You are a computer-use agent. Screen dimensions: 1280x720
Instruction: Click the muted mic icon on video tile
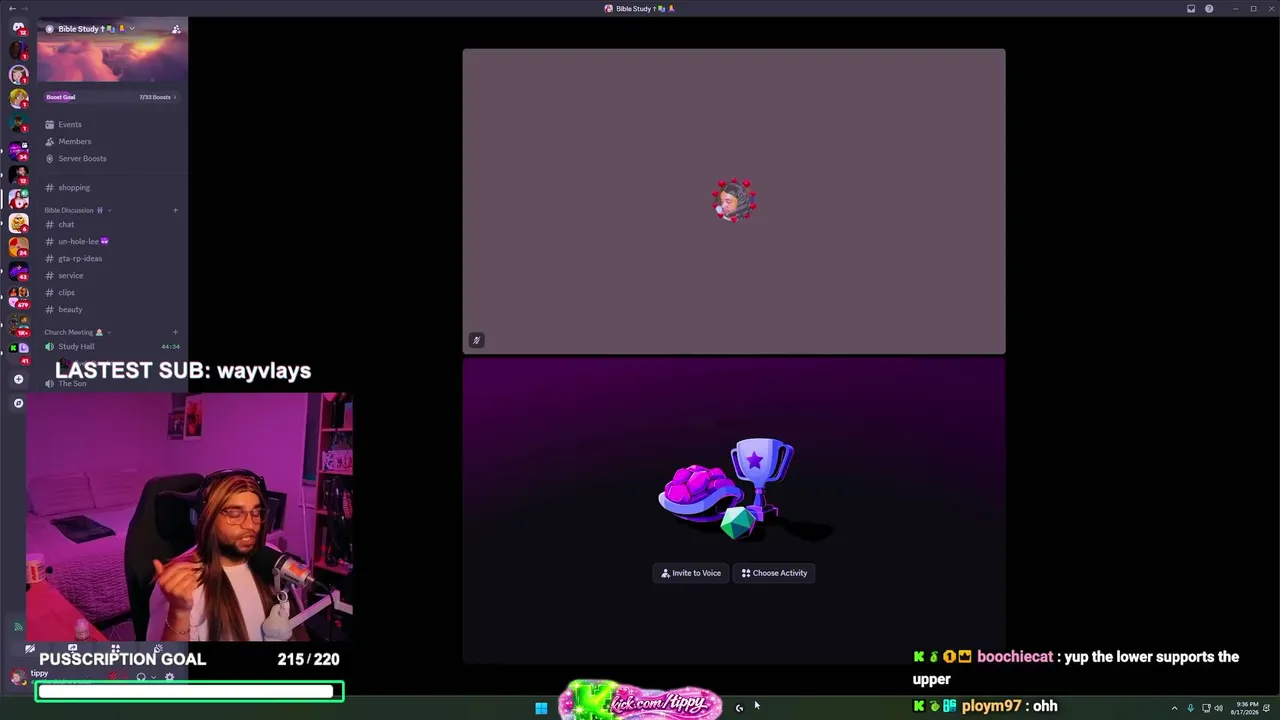tap(476, 340)
